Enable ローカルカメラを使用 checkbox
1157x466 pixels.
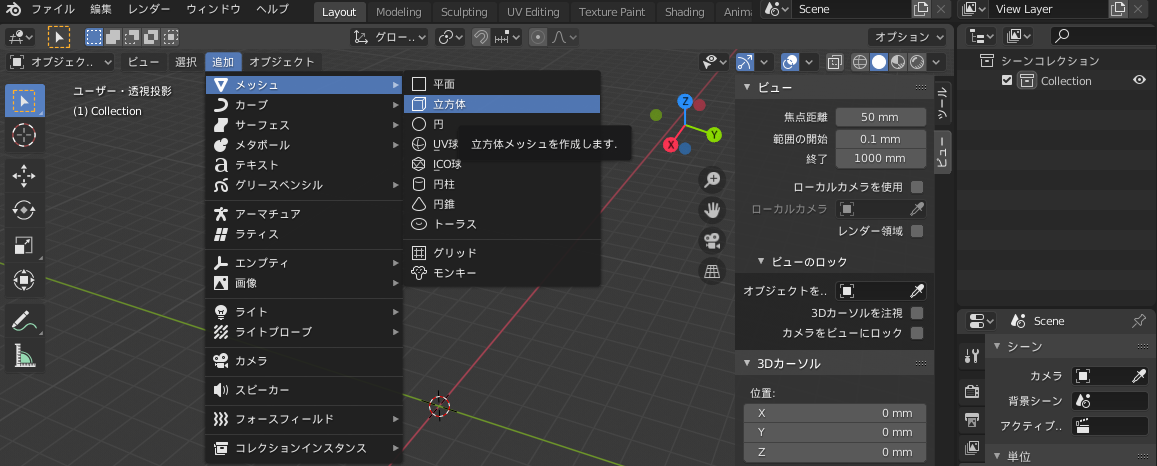coord(916,187)
